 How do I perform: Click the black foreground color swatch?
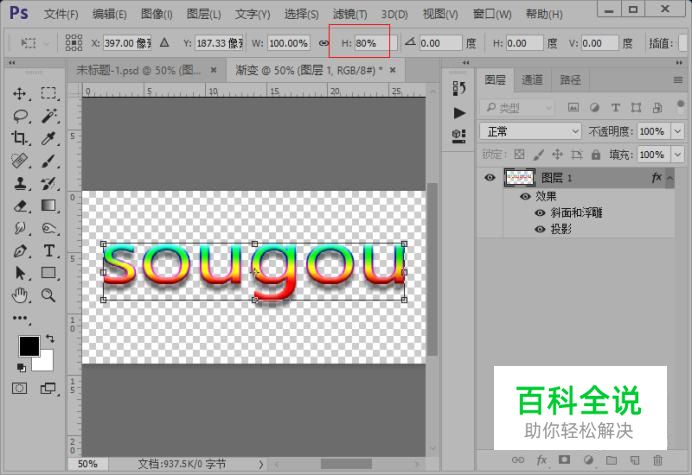pos(28,345)
